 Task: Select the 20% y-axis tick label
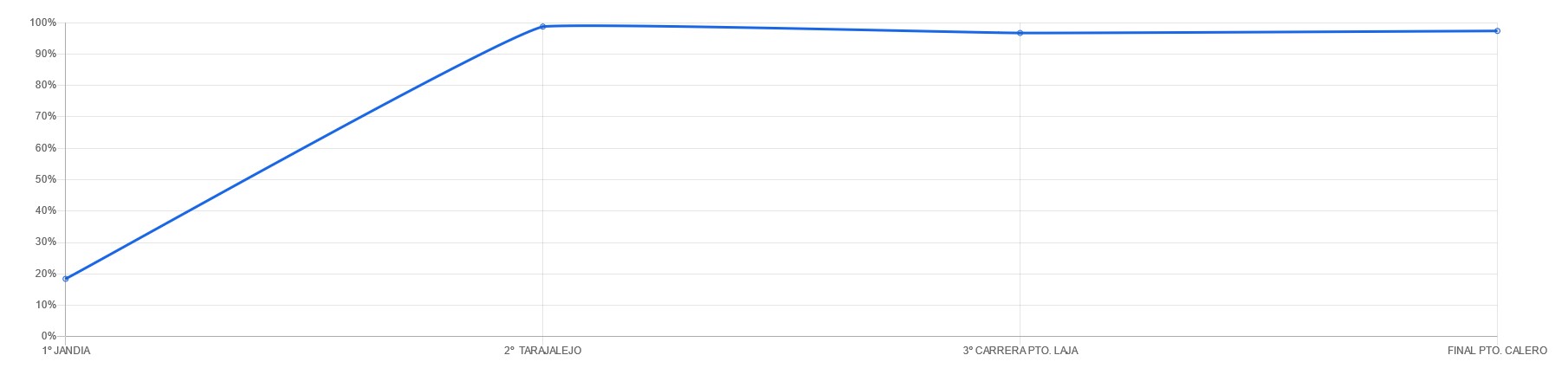(46, 274)
